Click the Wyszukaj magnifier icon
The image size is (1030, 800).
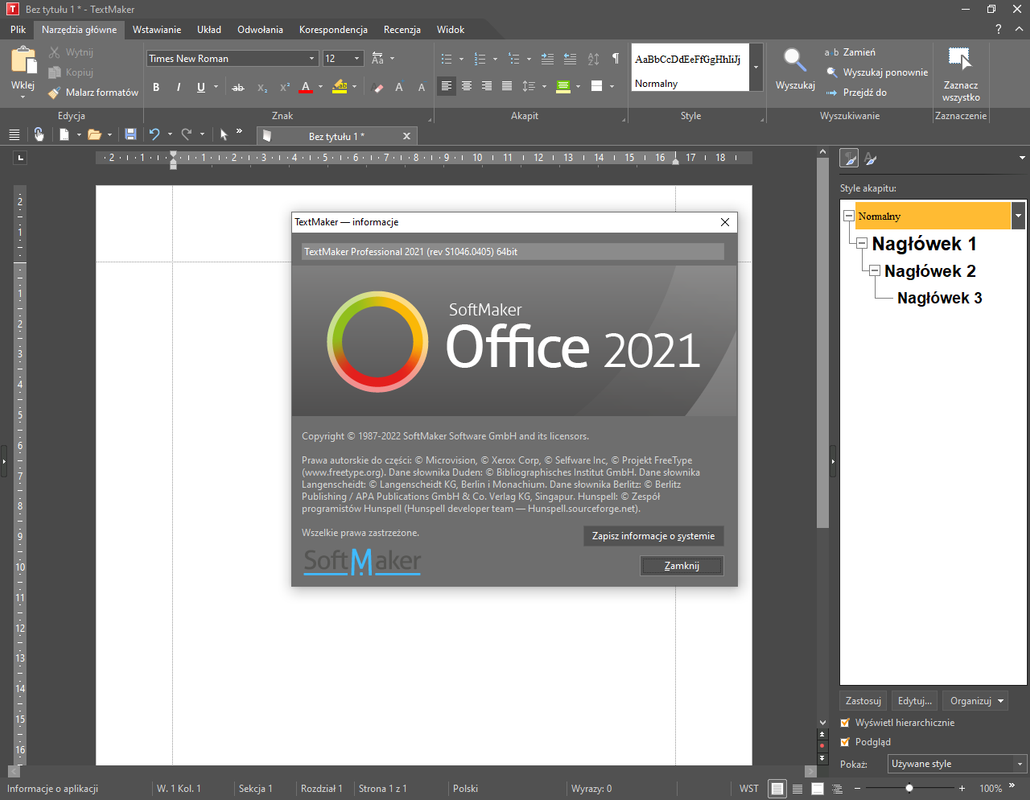pos(795,60)
